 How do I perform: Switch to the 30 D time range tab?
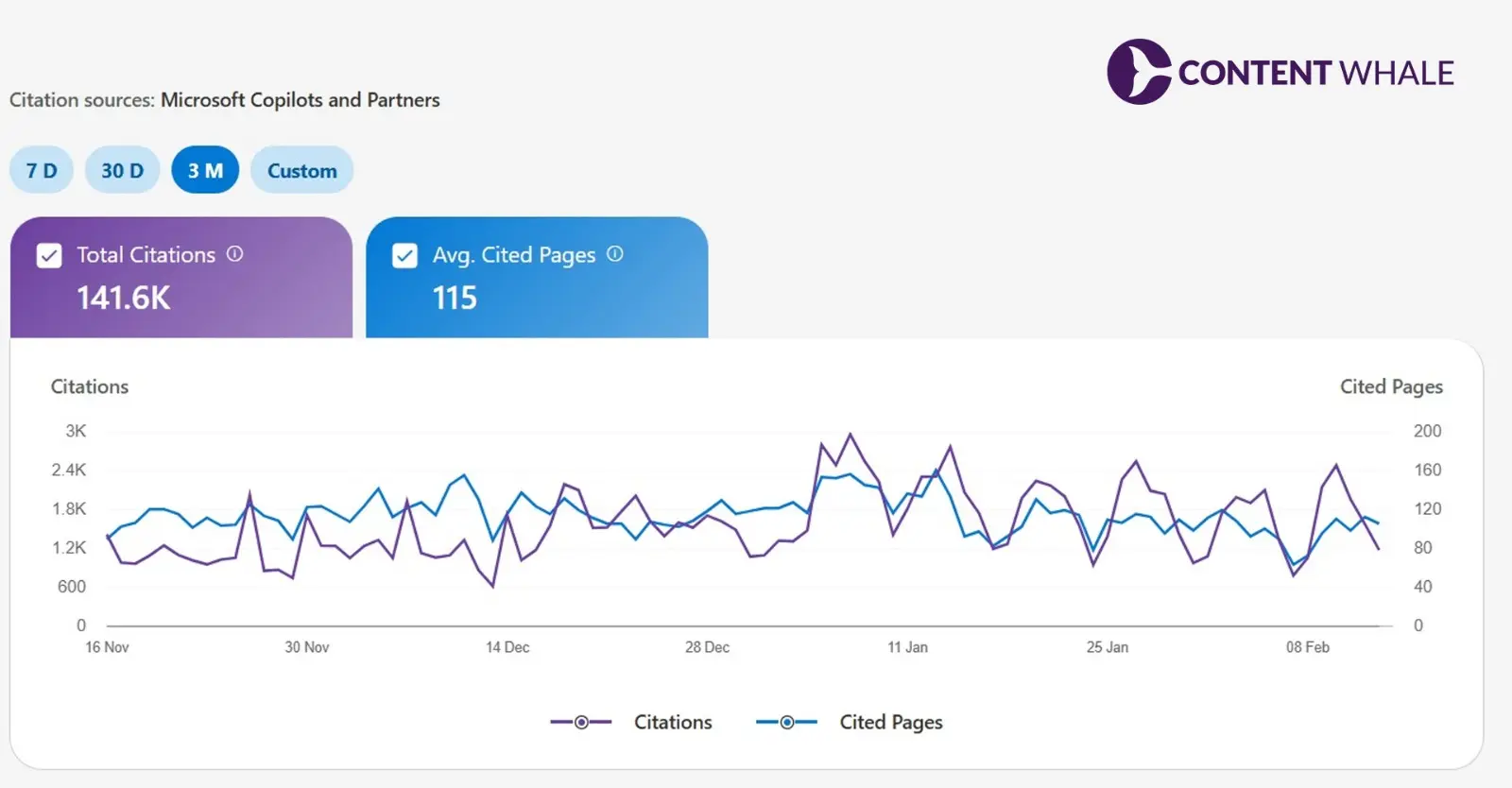[122, 170]
